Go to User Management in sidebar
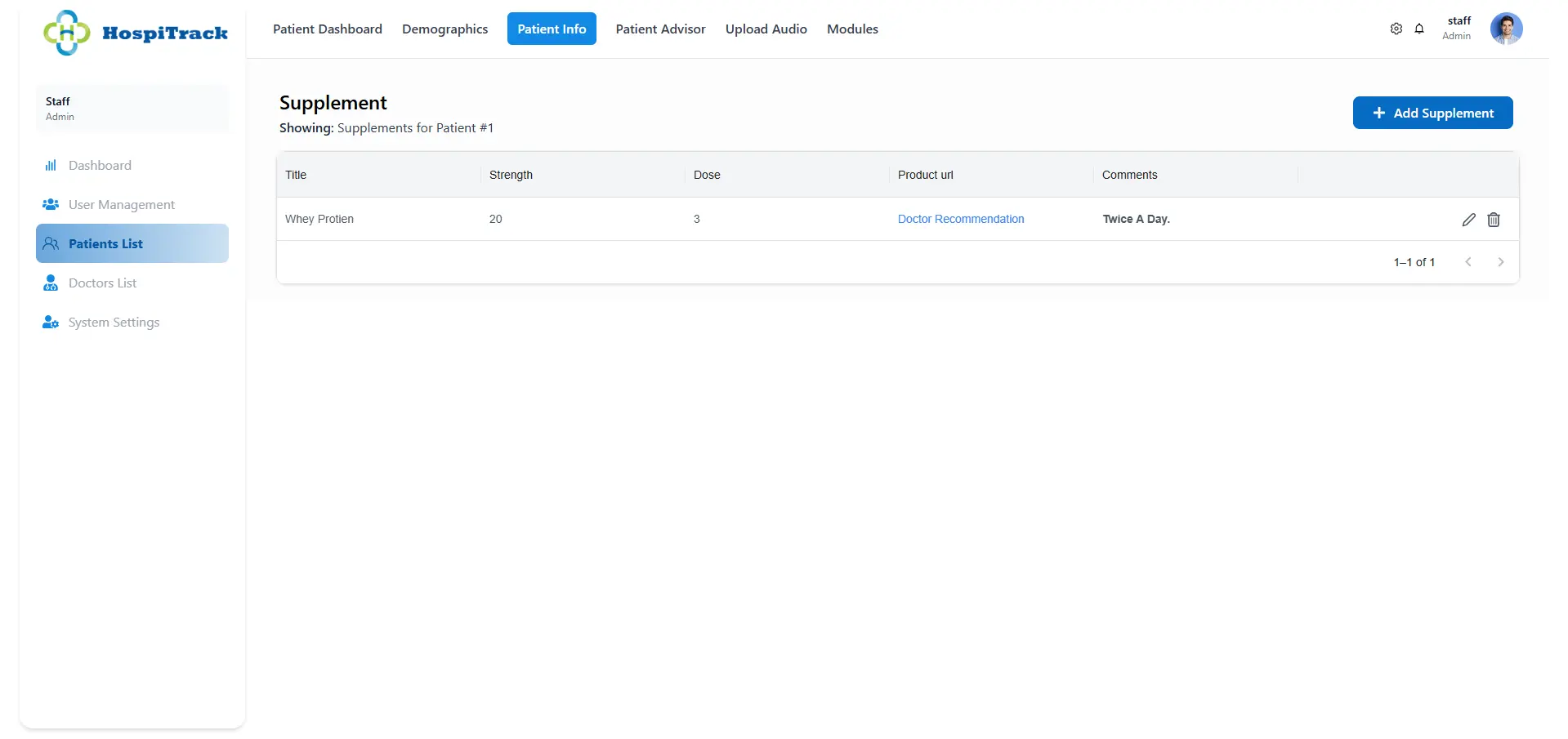Image resolution: width=1568 pixels, height=739 pixels. tap(121, 205)
